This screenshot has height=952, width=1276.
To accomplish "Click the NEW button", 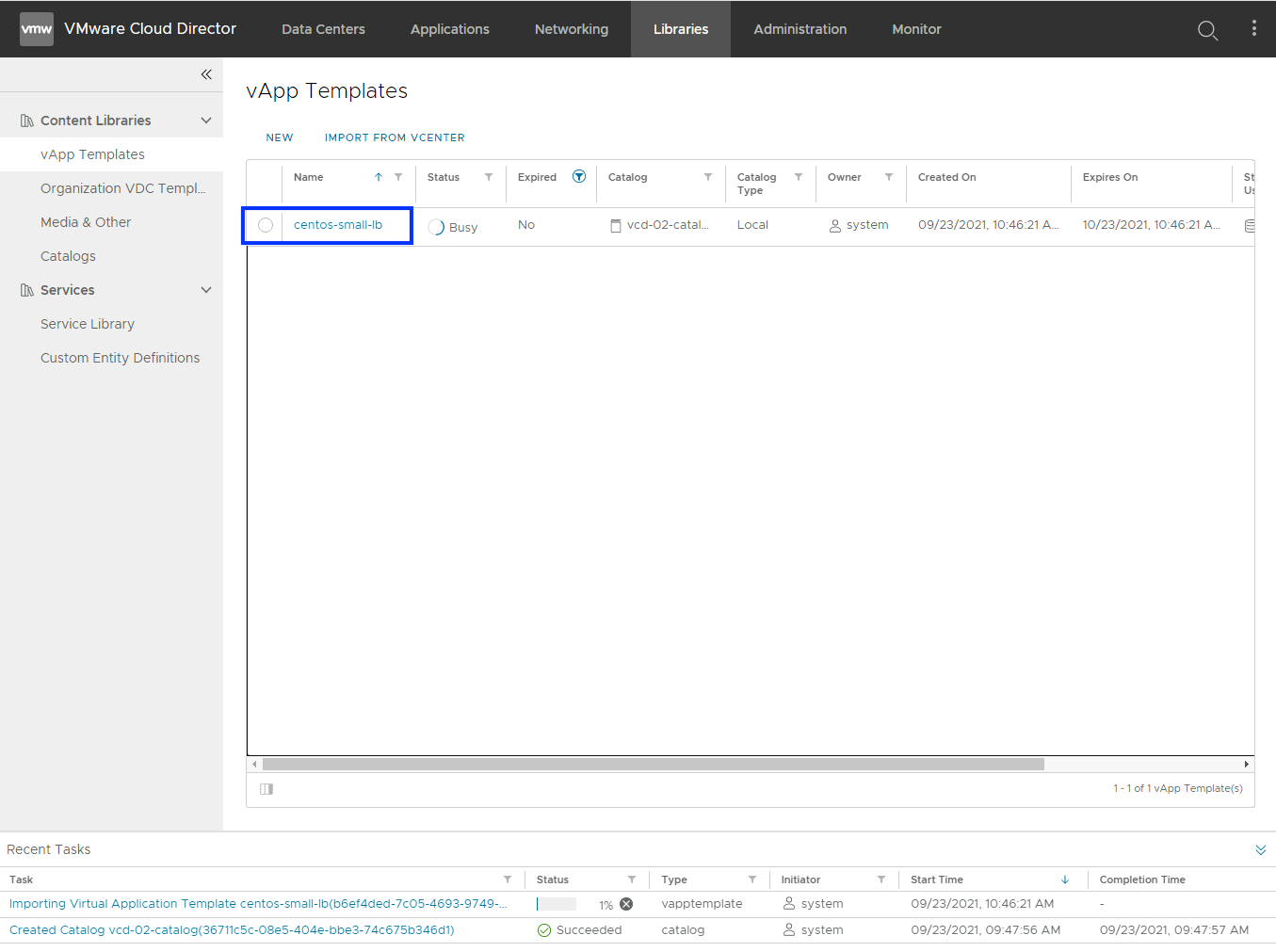I will (280, 137).
